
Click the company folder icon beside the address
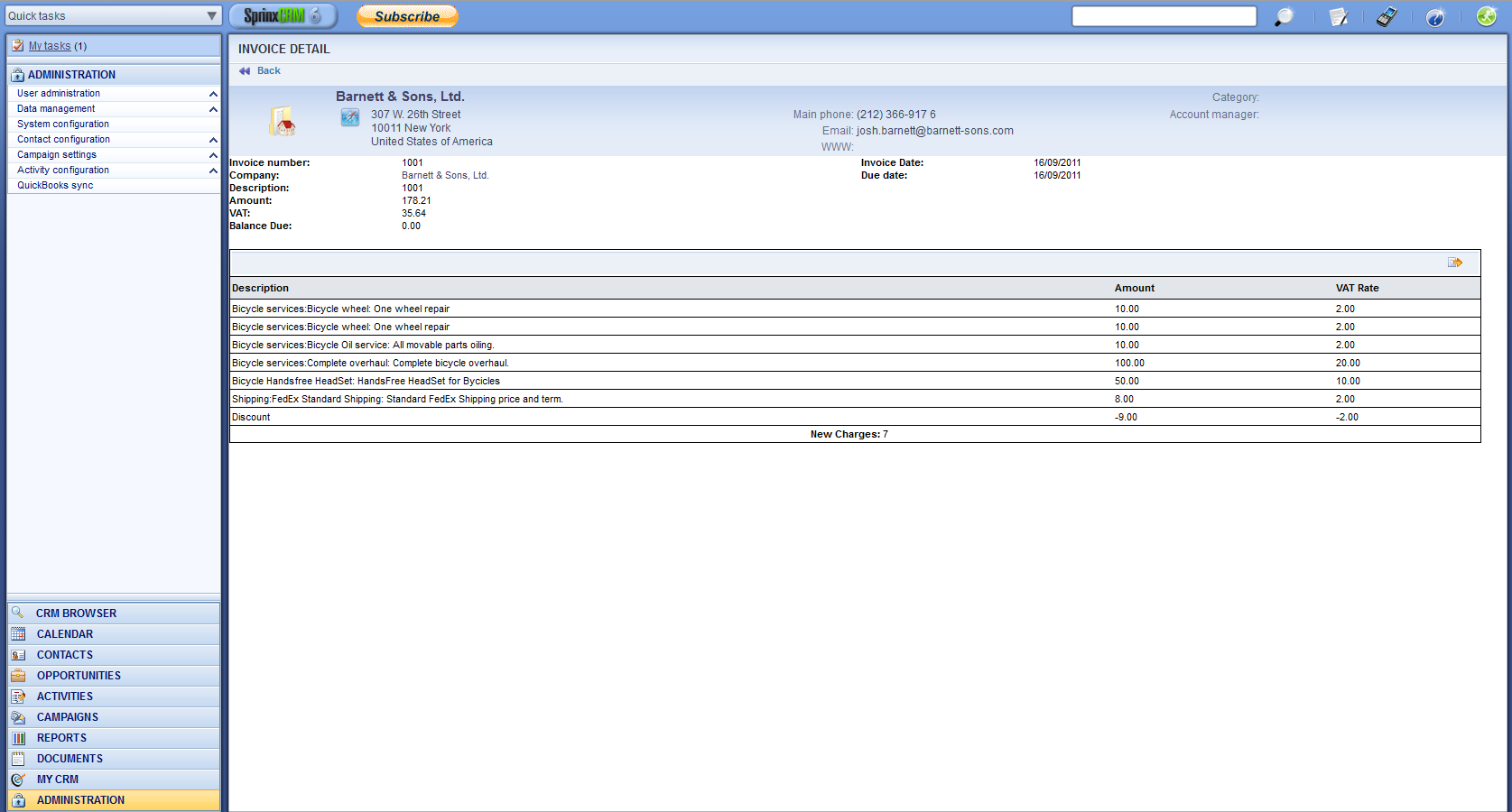point(282,121)
